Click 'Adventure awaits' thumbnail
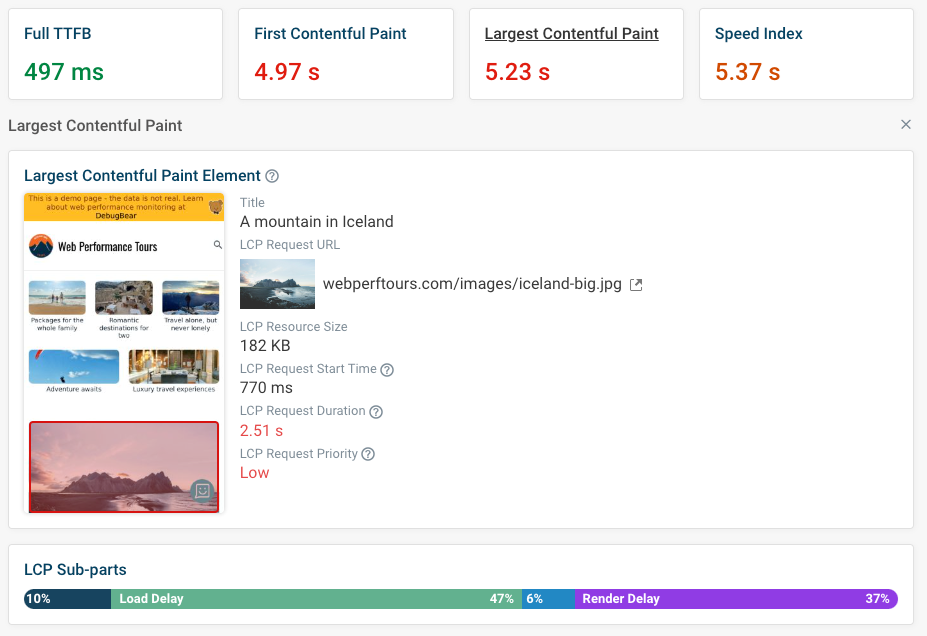Screen dimensions: 927x636 point(74,366)
